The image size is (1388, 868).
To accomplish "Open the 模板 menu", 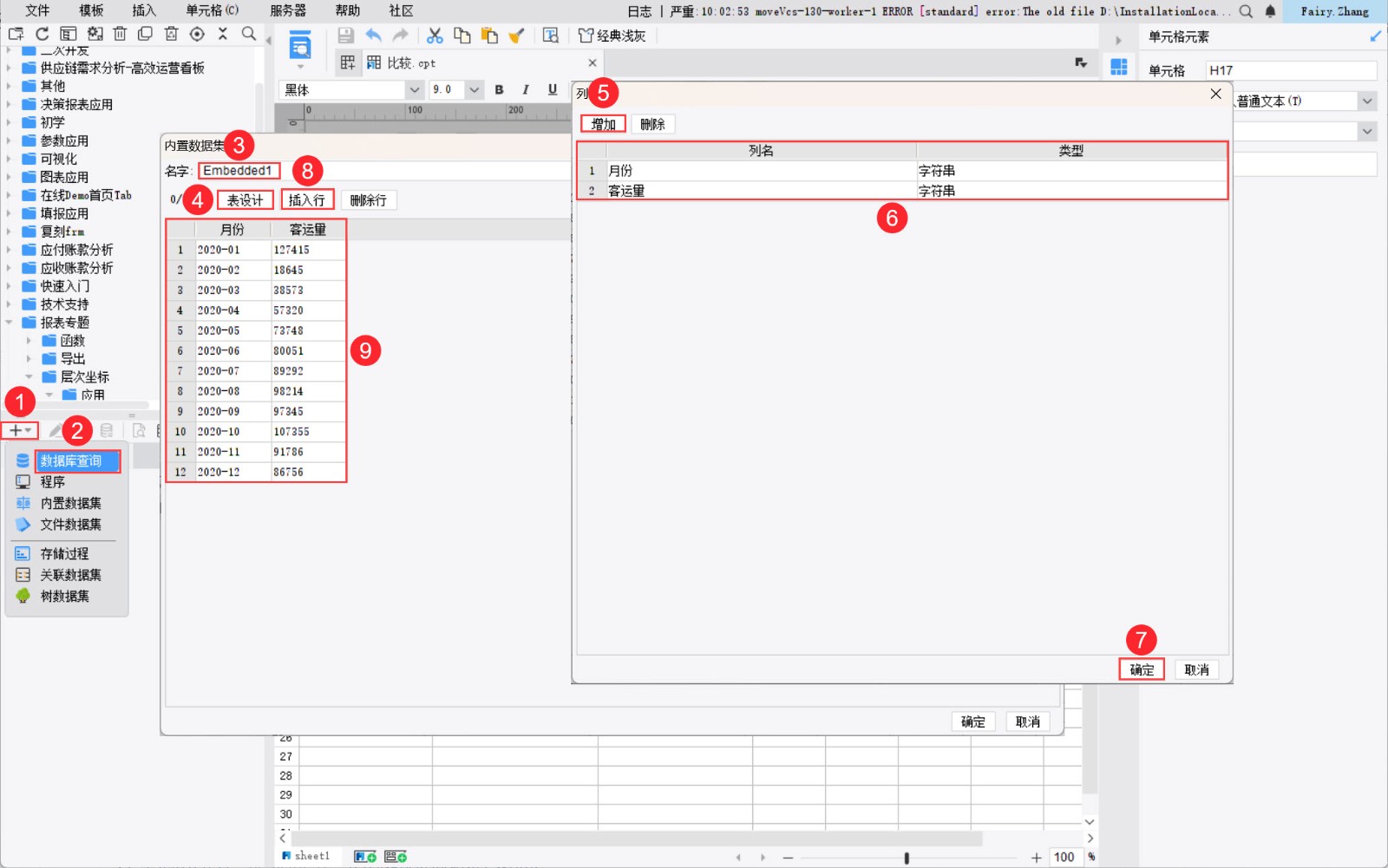I will [x=91, y=10].
